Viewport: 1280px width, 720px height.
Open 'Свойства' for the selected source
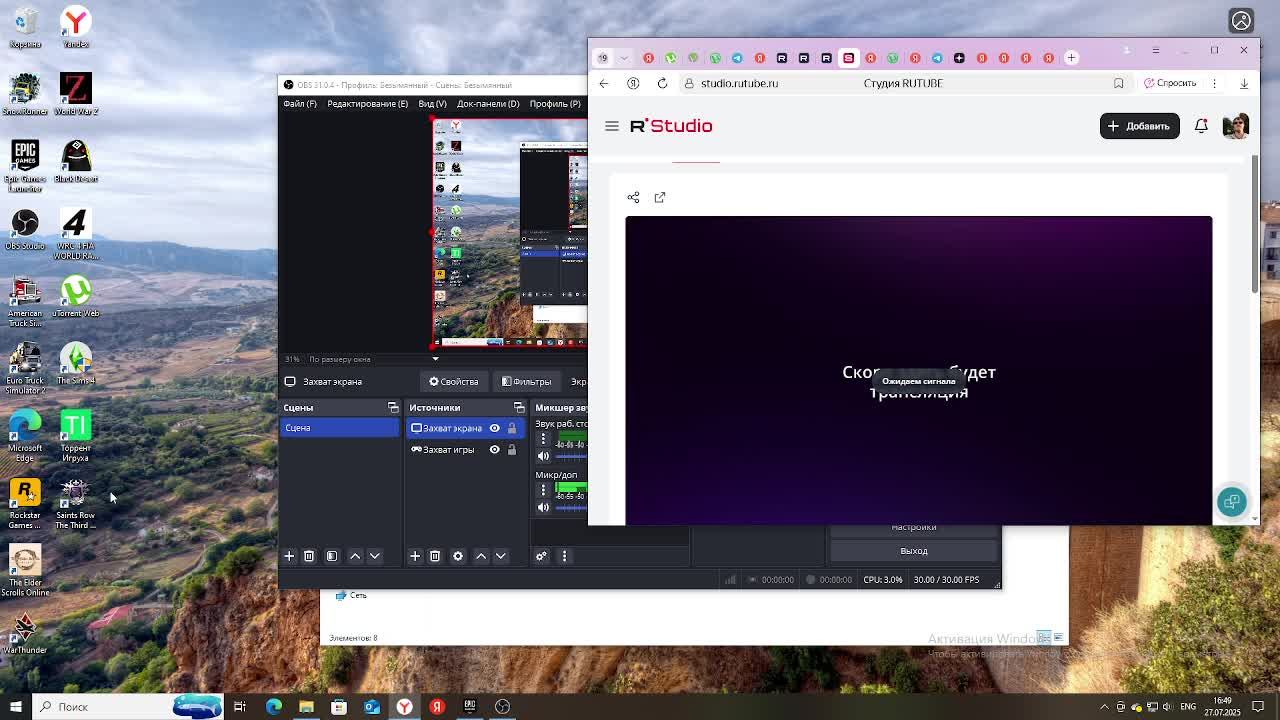pyautogui.click(x=454, y=382)
